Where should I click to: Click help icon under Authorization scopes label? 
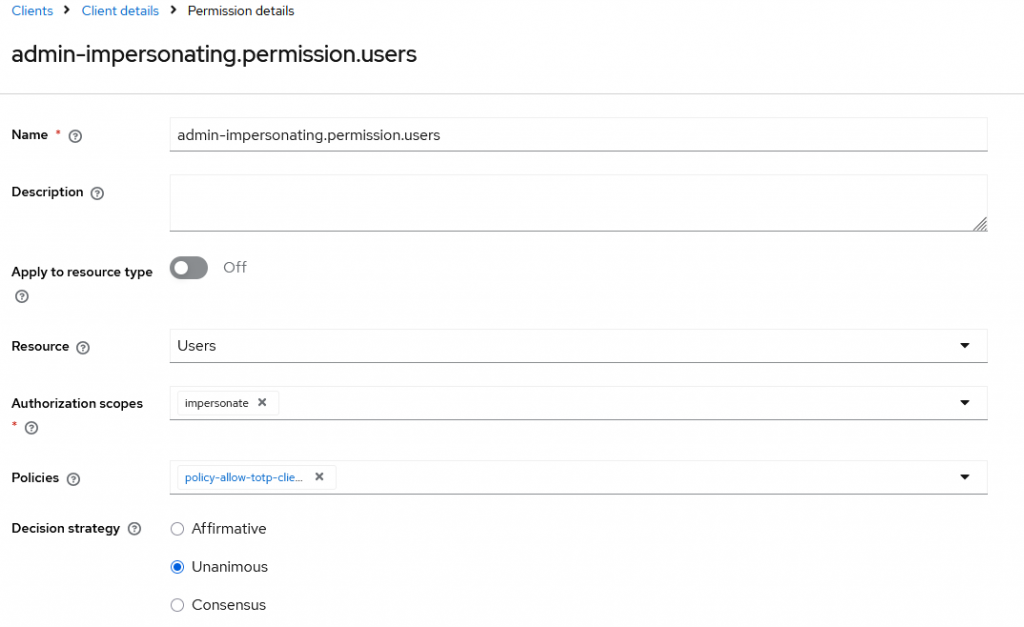click(x=31, y=428)
